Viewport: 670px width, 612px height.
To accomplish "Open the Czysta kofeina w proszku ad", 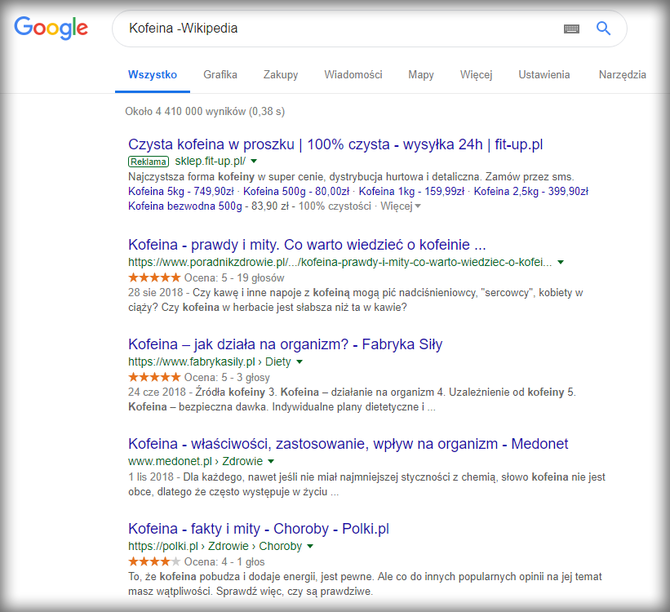I will (335, 144).
